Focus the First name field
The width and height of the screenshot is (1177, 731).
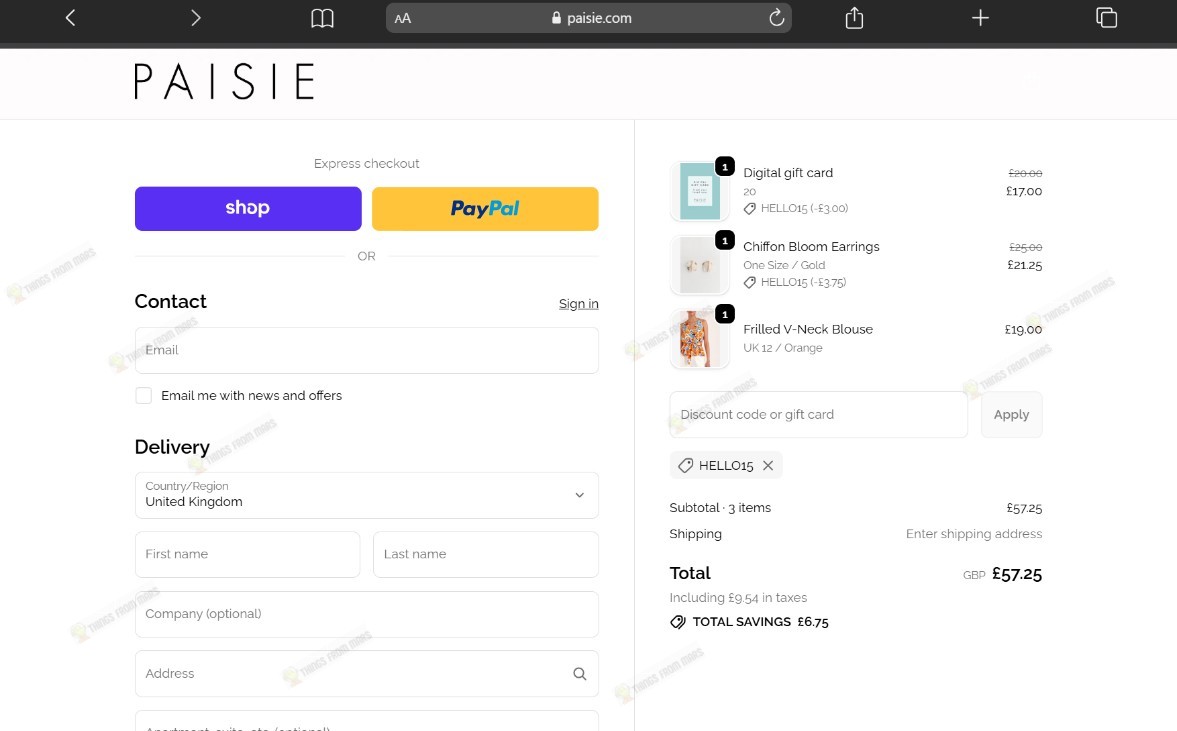[248, 554]
